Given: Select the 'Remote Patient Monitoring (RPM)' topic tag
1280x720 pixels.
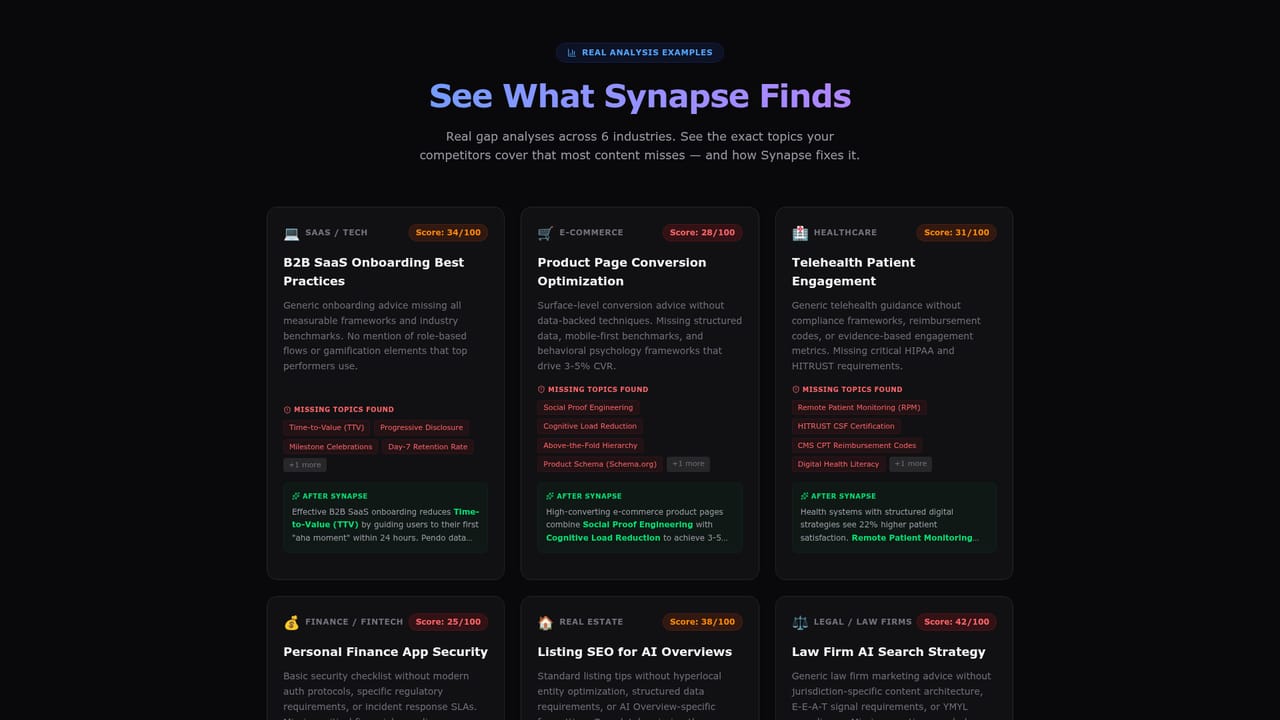Looking at the screenshot, I should (x=859, y=408).
